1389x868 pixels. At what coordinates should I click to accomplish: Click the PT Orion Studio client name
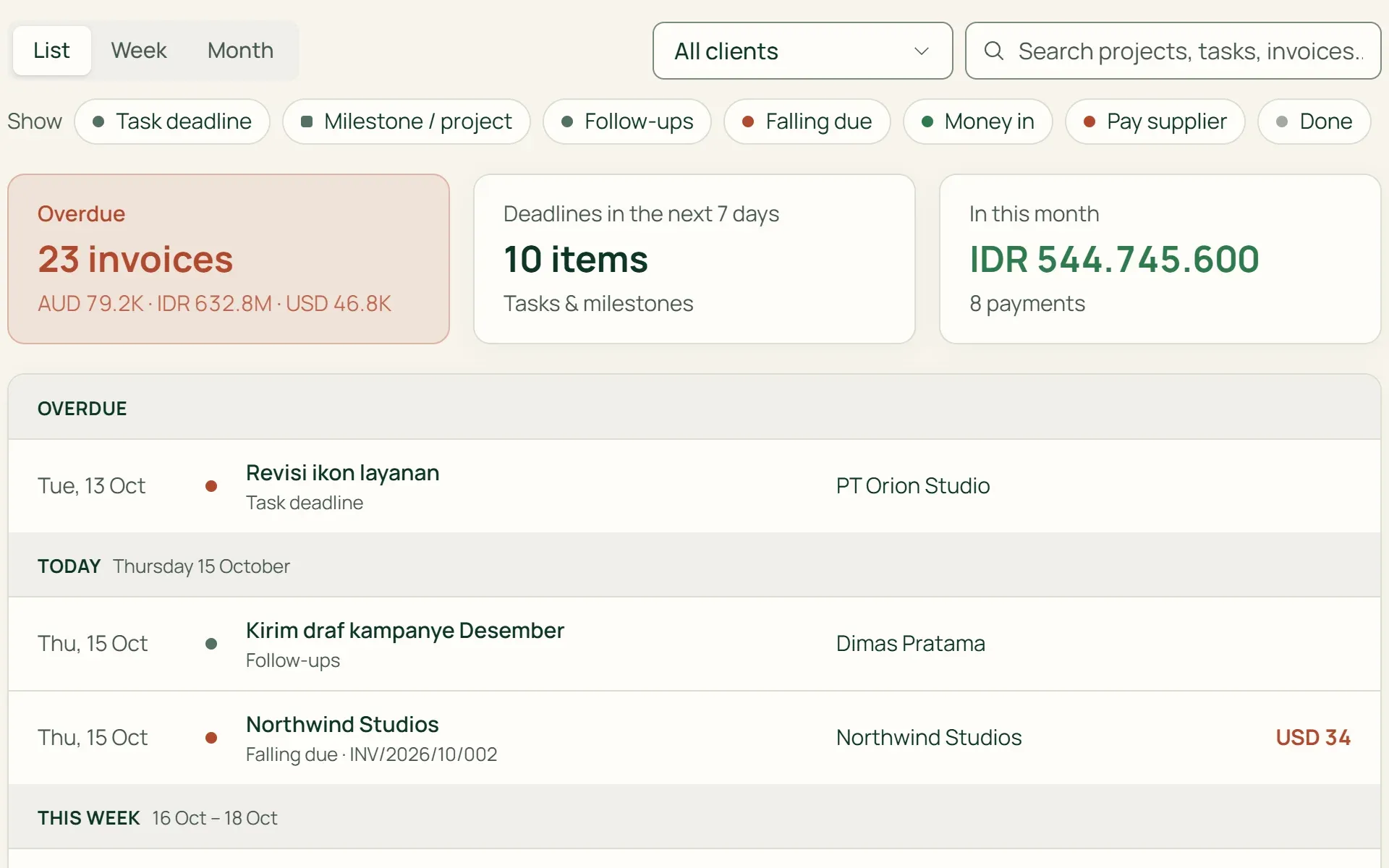click(x=913, y=486)
